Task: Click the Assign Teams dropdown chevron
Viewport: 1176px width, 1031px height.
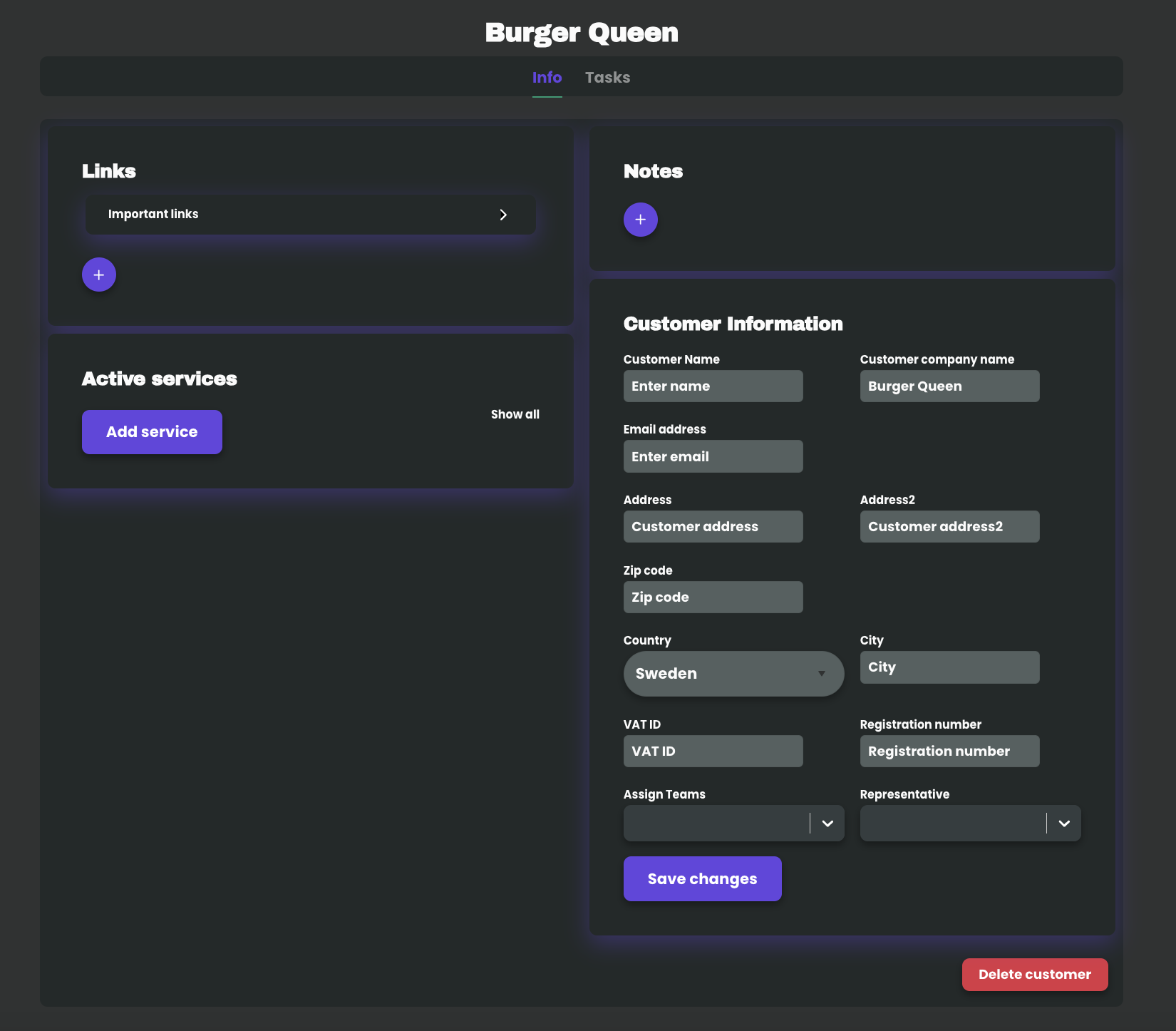Action: pyautogui.click(x=827, y=823)
